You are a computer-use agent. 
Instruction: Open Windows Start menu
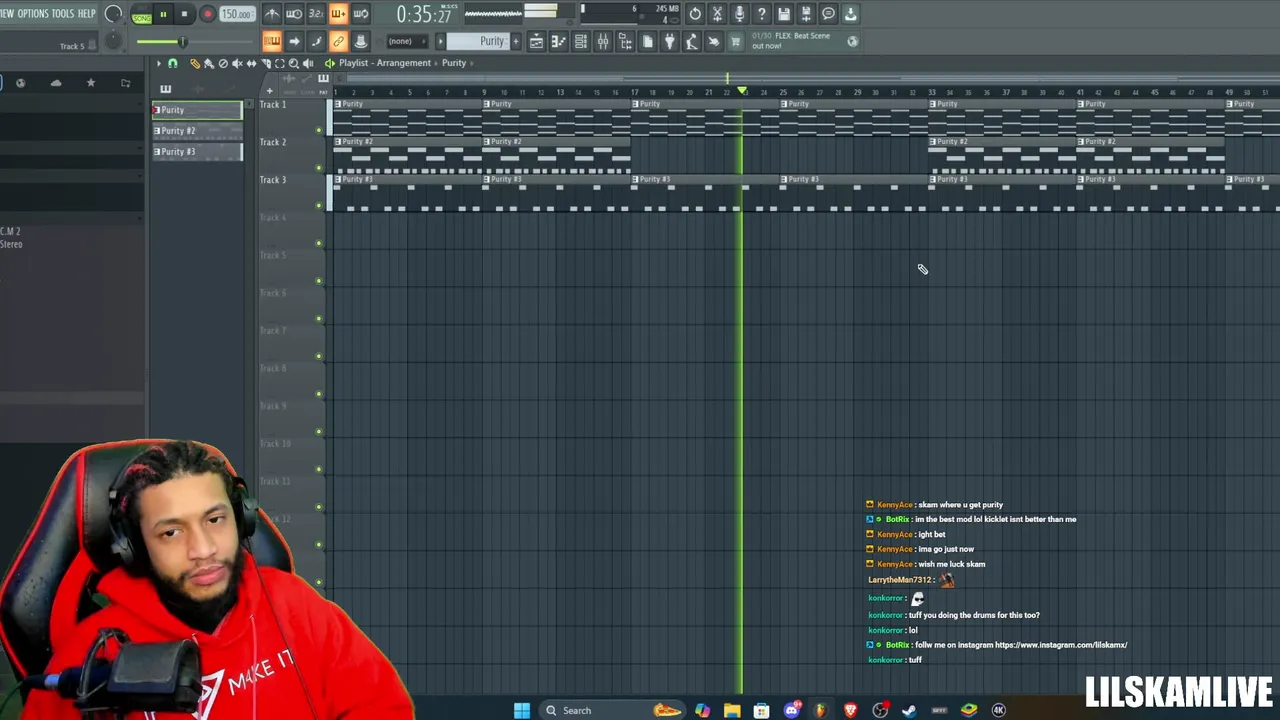[522, 710]
